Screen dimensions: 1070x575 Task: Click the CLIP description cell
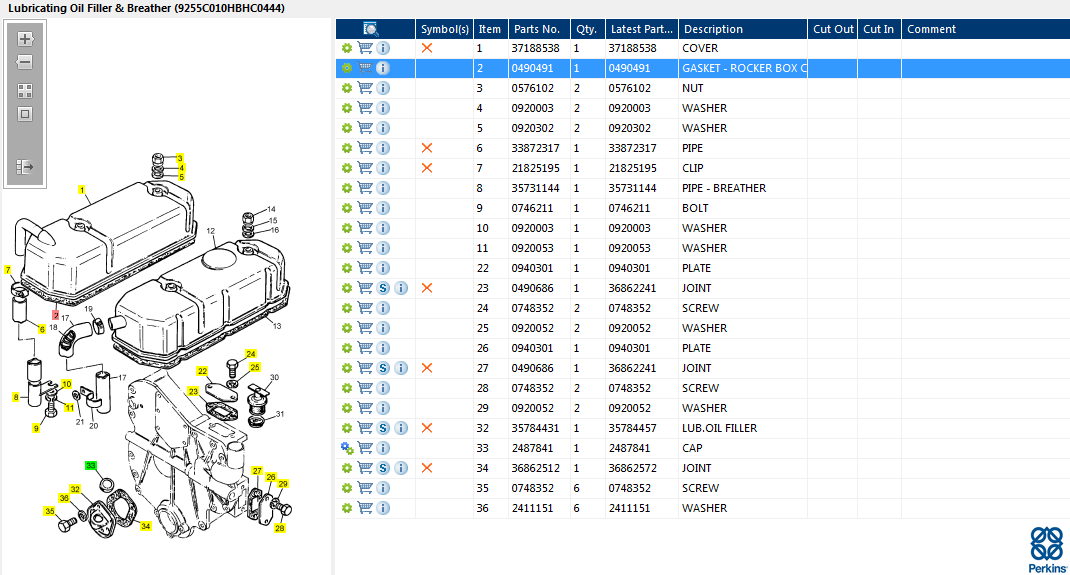[x=742, y=168]
